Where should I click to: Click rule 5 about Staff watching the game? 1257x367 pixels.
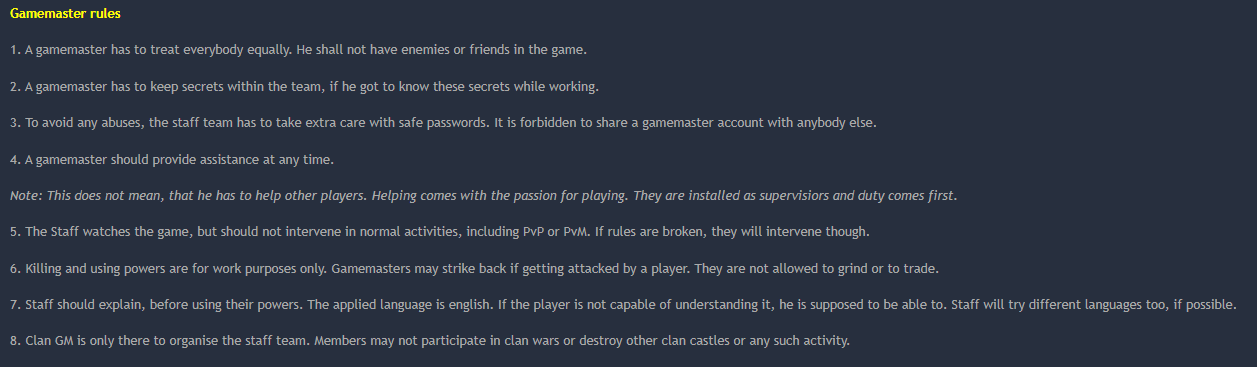tap(440, 232)
